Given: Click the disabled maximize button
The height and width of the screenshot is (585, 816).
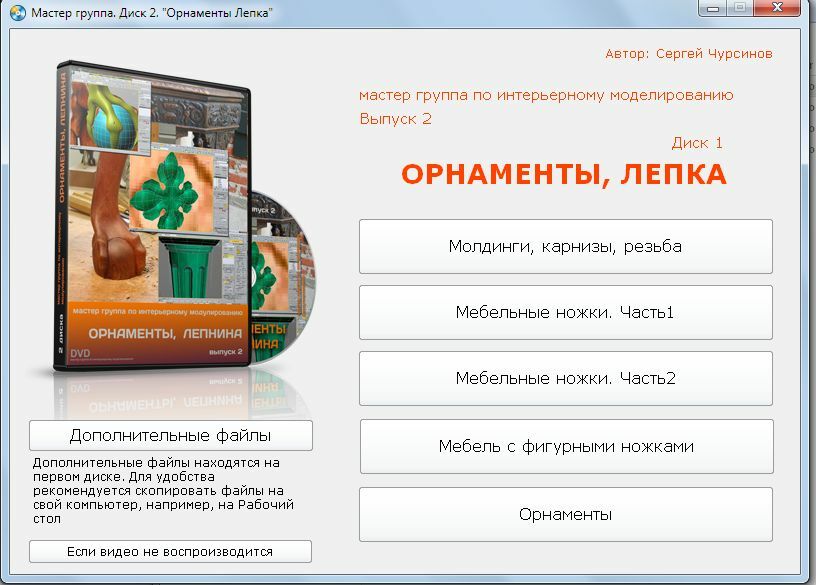Looking at the screenshot, I should (x=740, y=8).
